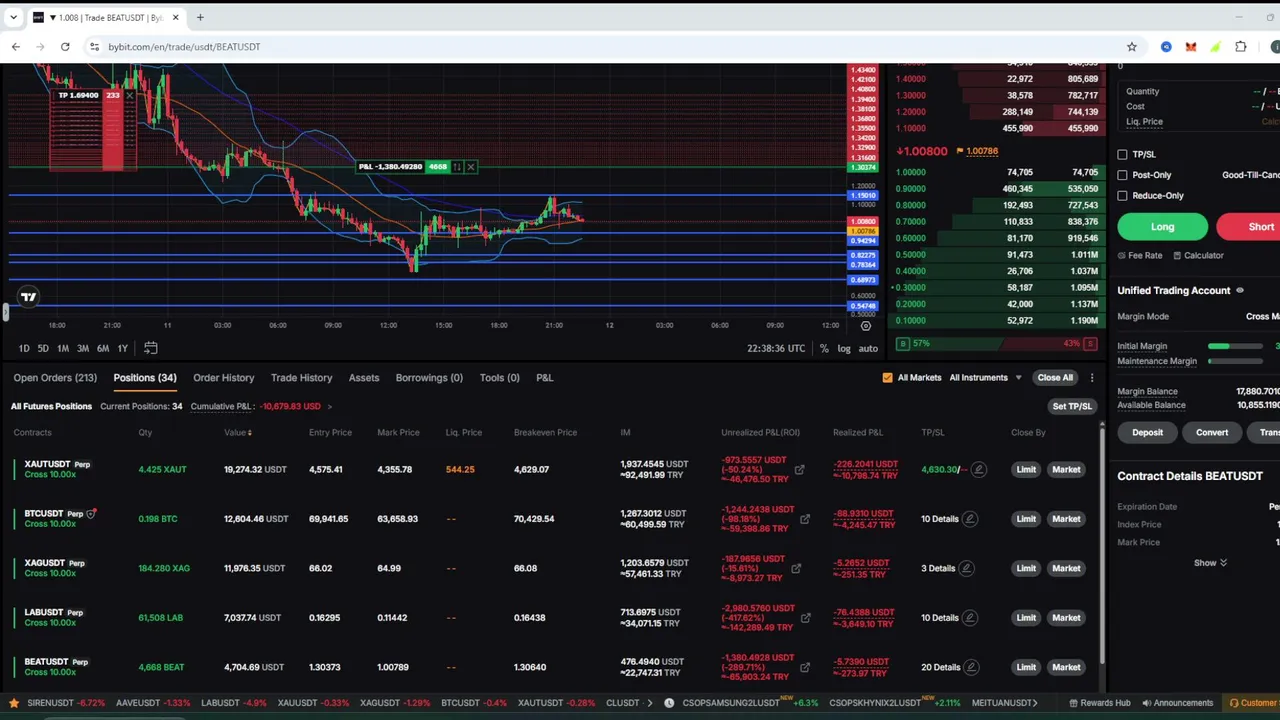This screenshot has height=720, width=1280.
Task: Expand contract details with Show
Action: tap(1210, 563)
